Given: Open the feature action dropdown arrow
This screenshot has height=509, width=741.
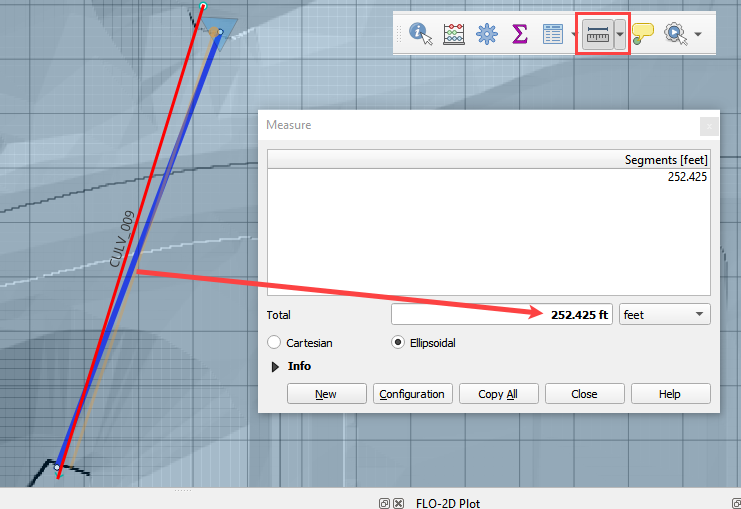Looking at the screenshot, I should [x=697, y=35].
